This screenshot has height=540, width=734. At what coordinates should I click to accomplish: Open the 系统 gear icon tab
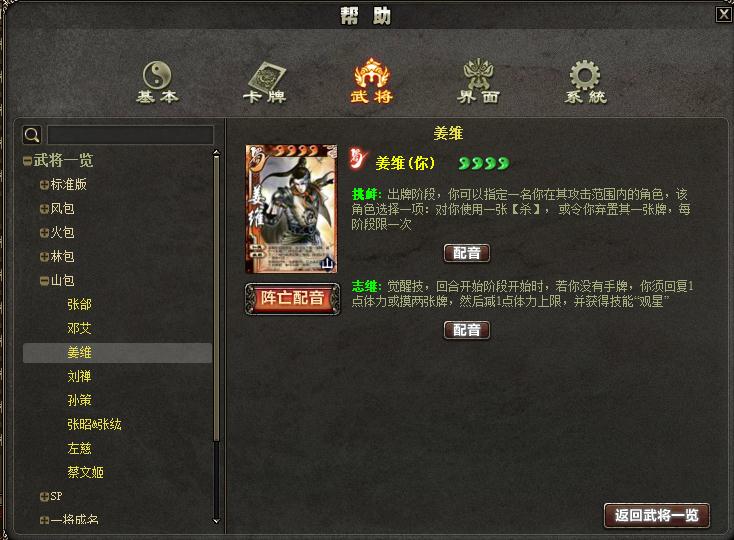[x=585, y=82]
